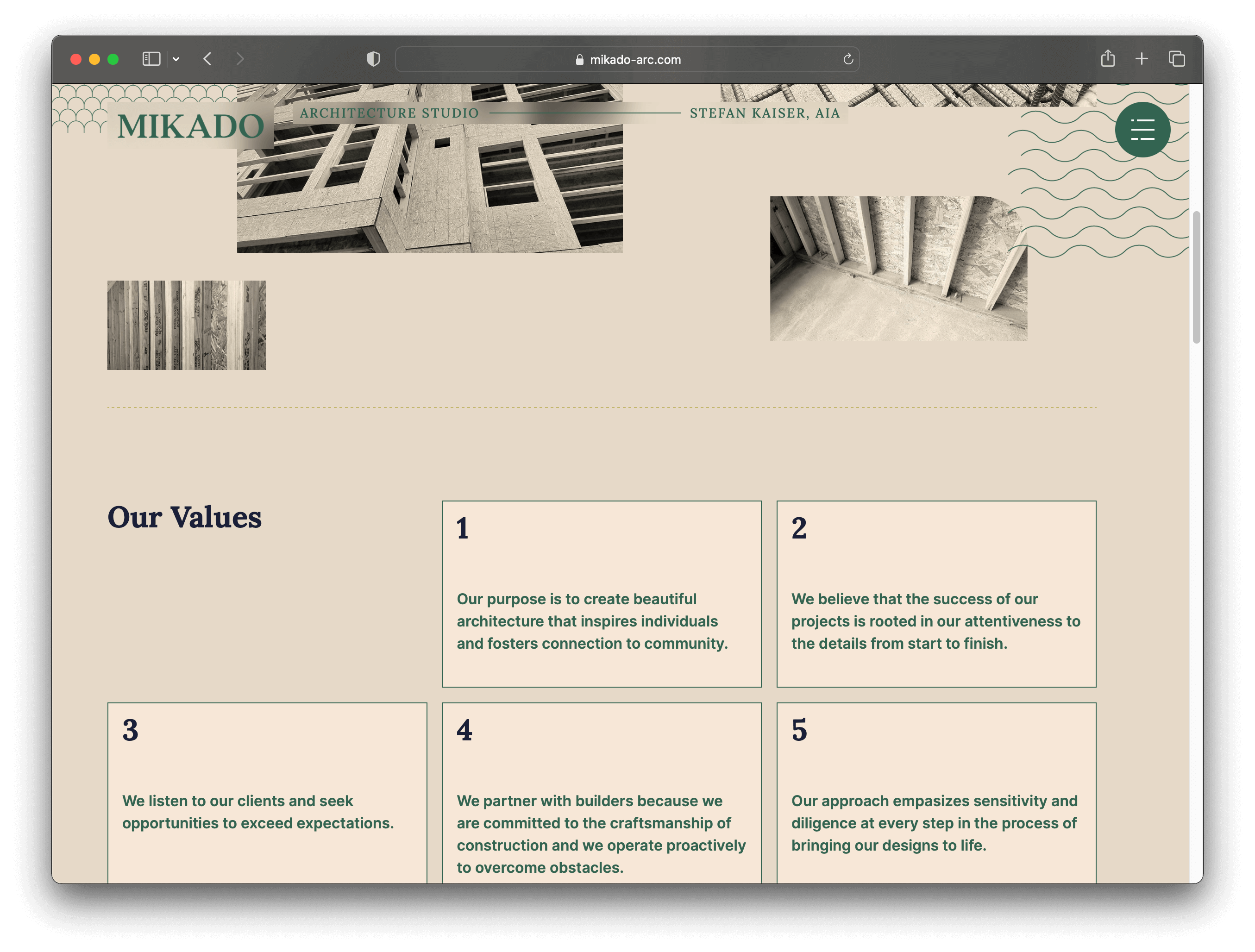The height and width of the screenshot is (952, 1255).
Task: Open the round green hamburger menu
Action: pos(1142,129)
